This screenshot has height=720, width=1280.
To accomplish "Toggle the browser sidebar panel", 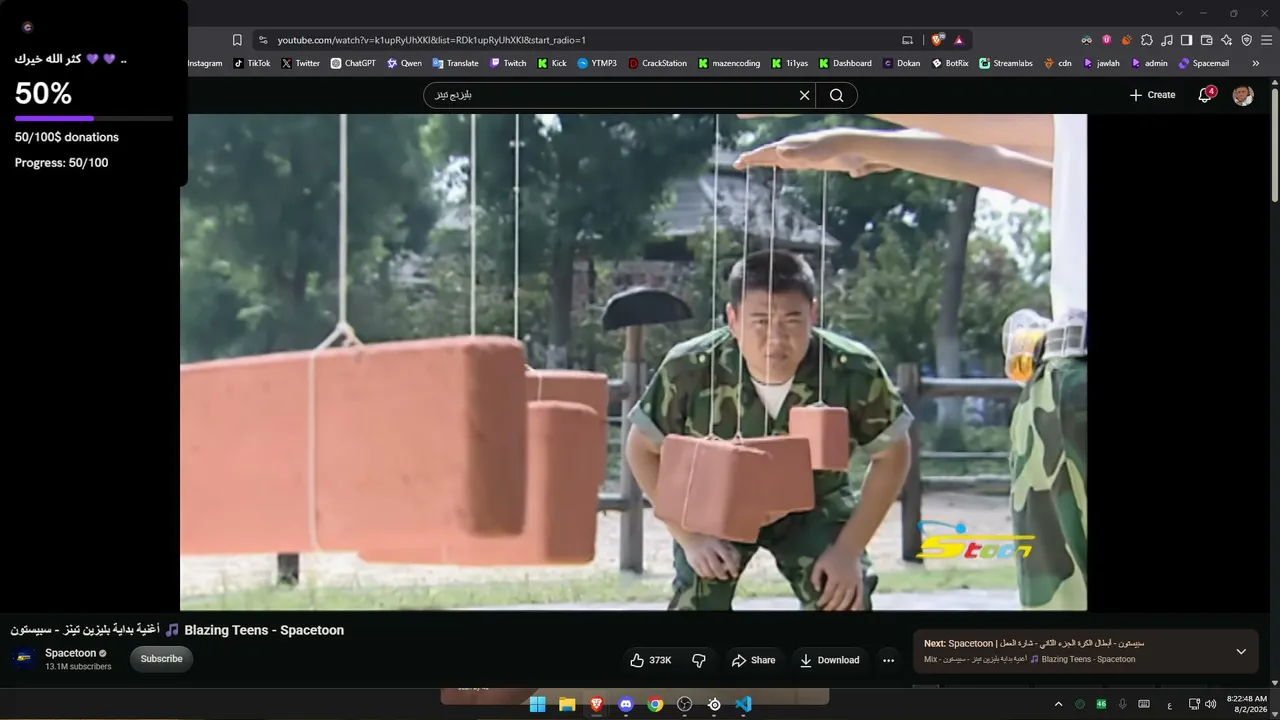I will 1186,40.
